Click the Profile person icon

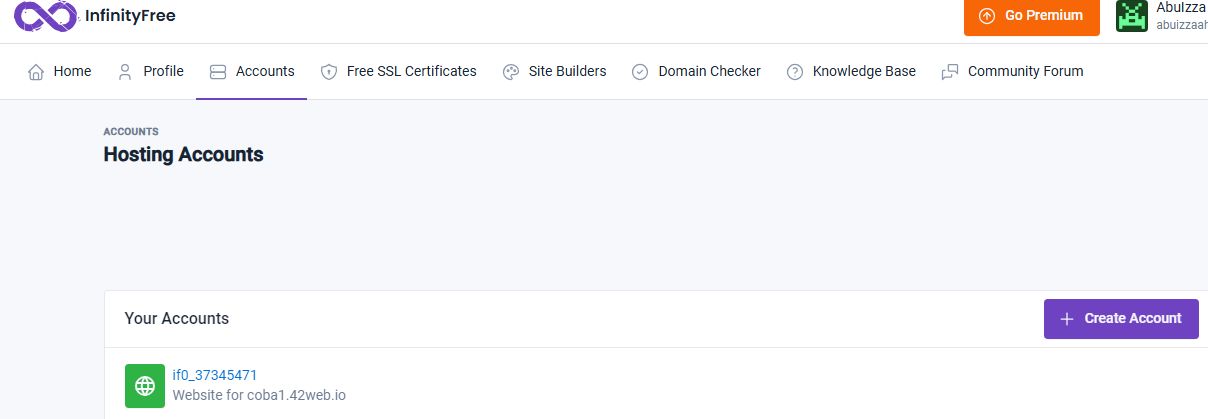[125, 72]
